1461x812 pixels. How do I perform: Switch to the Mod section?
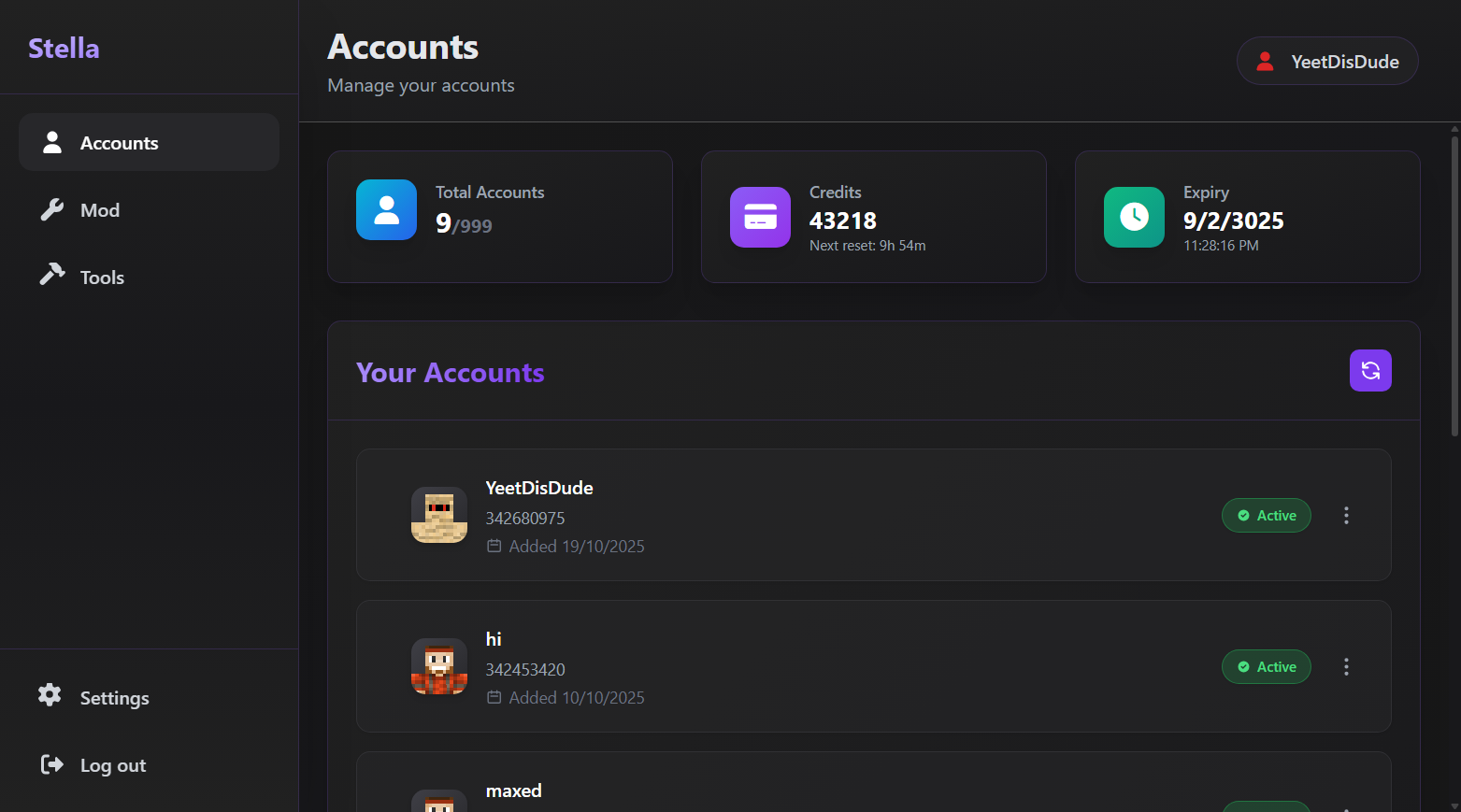click(x=99, y=209)
